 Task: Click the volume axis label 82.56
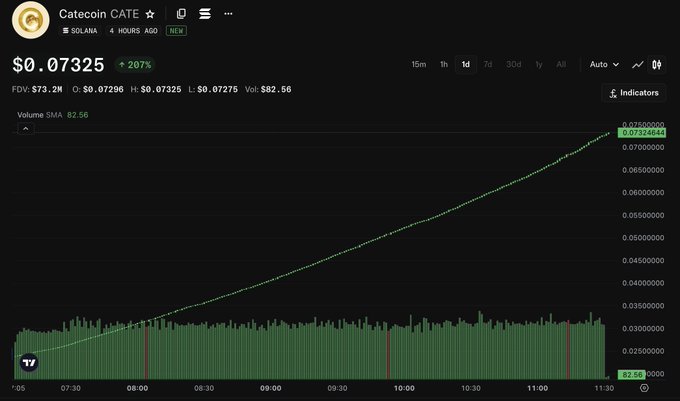click(631, 375)
